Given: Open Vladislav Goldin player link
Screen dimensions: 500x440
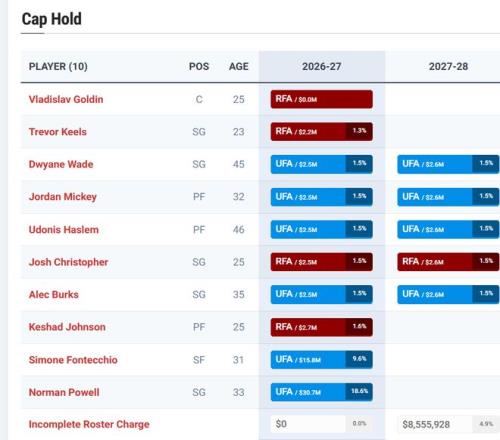Looking at the screenshot, I should [66, 99].
